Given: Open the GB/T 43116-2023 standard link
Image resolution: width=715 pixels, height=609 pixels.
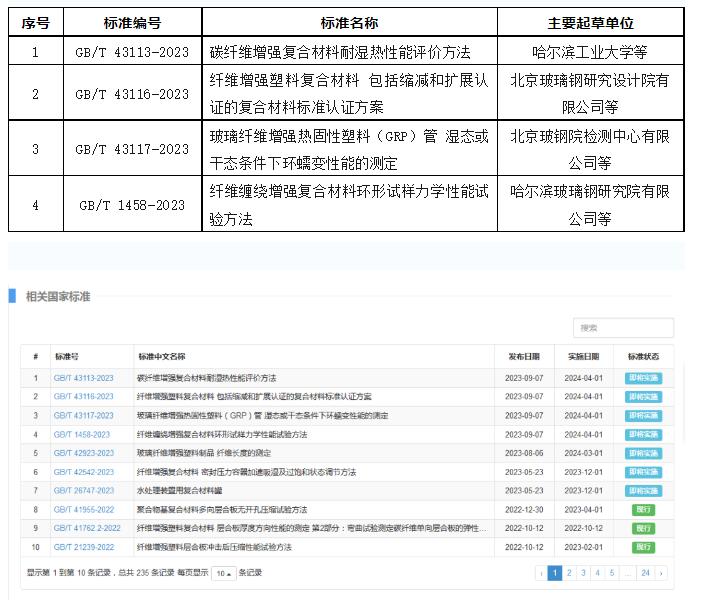Looking at the screenshot, I should coord(84,397).
